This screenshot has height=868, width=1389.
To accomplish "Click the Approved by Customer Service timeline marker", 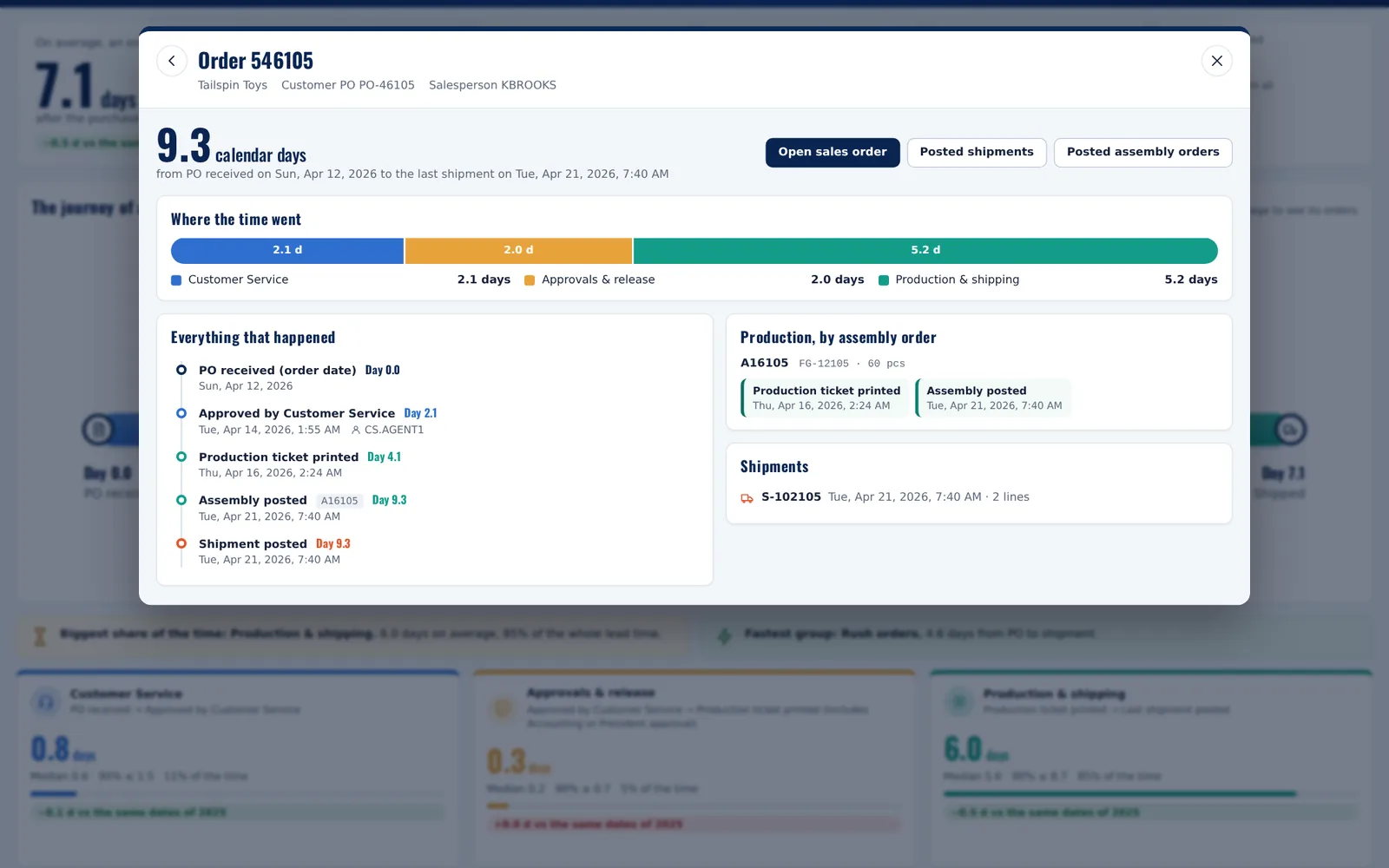I will [x=181, y=413].
